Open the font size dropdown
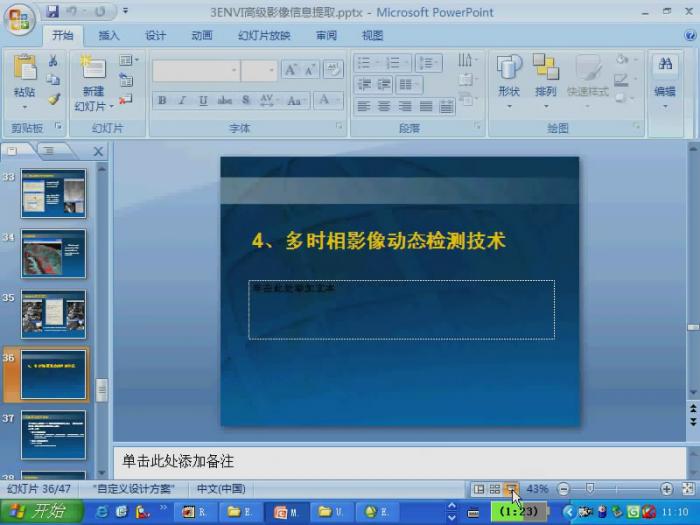 (258, 70)
